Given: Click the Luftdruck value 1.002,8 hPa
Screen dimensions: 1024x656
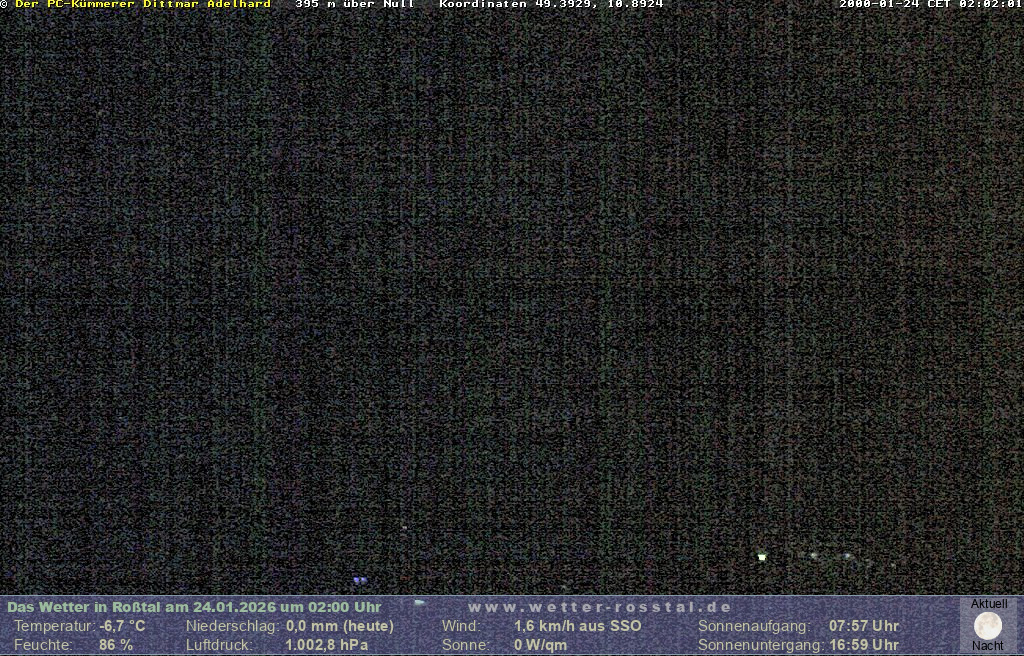Looking at the screenshot, I should point(327,645).
